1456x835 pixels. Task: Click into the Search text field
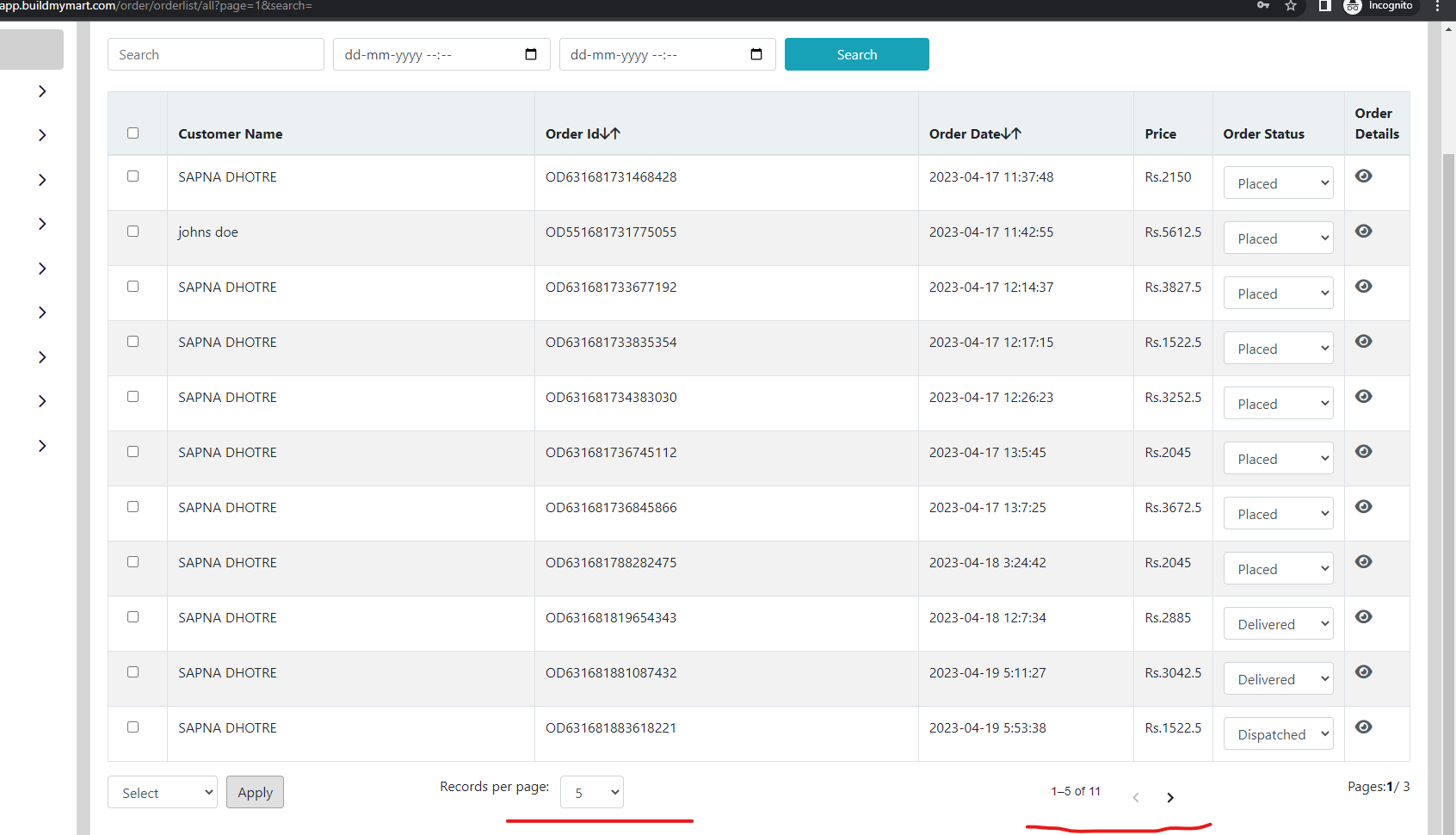(x=215, y=54)
